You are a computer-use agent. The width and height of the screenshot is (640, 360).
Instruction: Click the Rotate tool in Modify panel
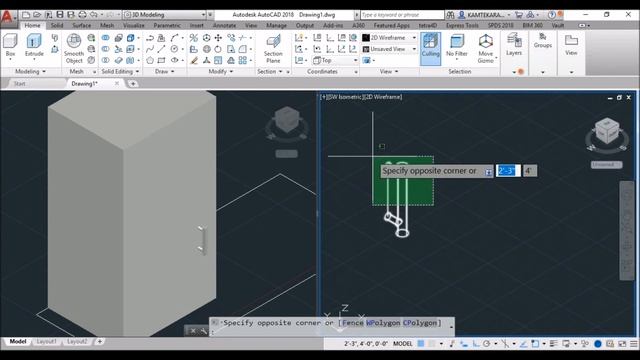tap(218, 49)
